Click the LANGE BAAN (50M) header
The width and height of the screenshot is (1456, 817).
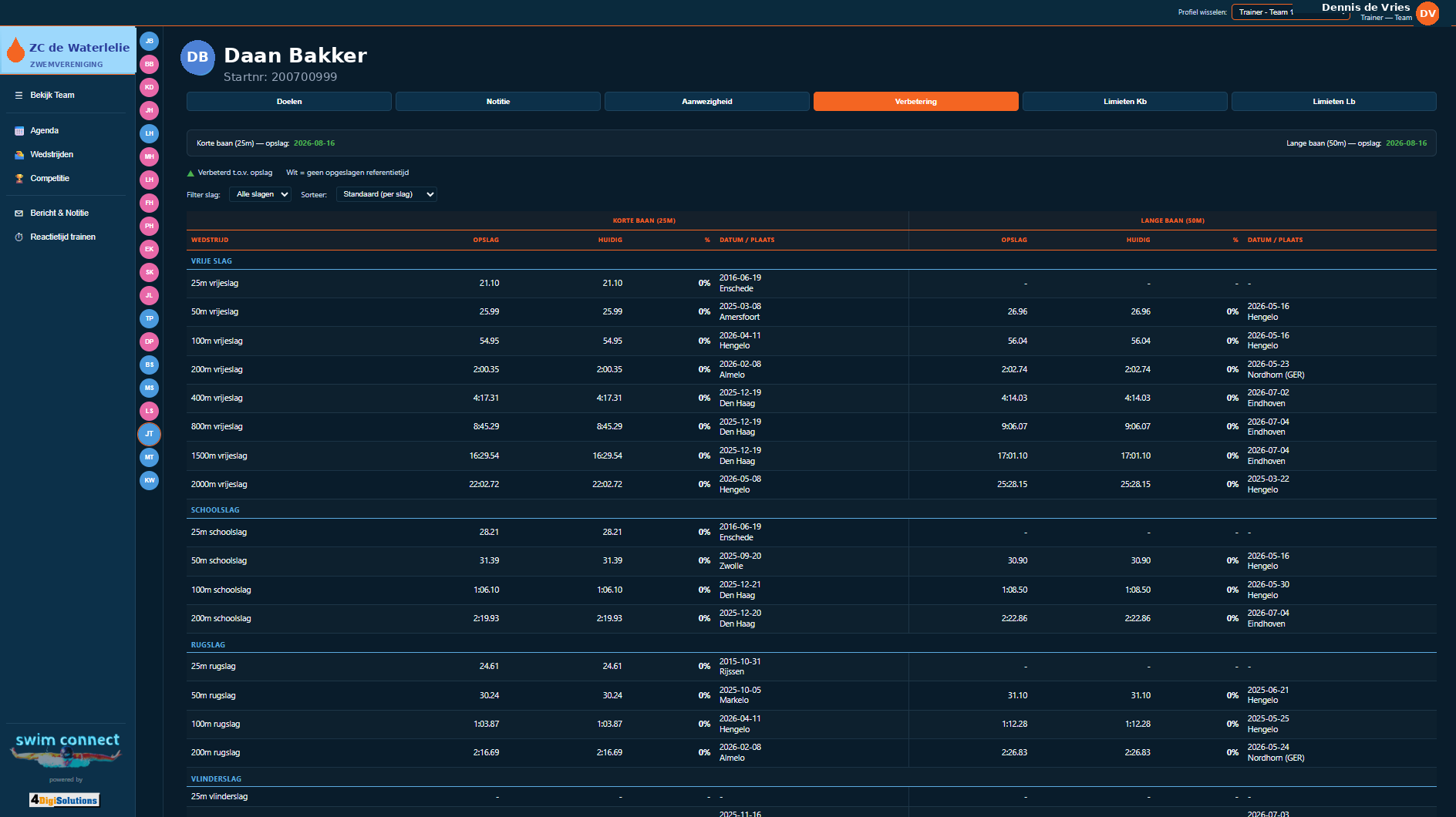click(1172, 221)
